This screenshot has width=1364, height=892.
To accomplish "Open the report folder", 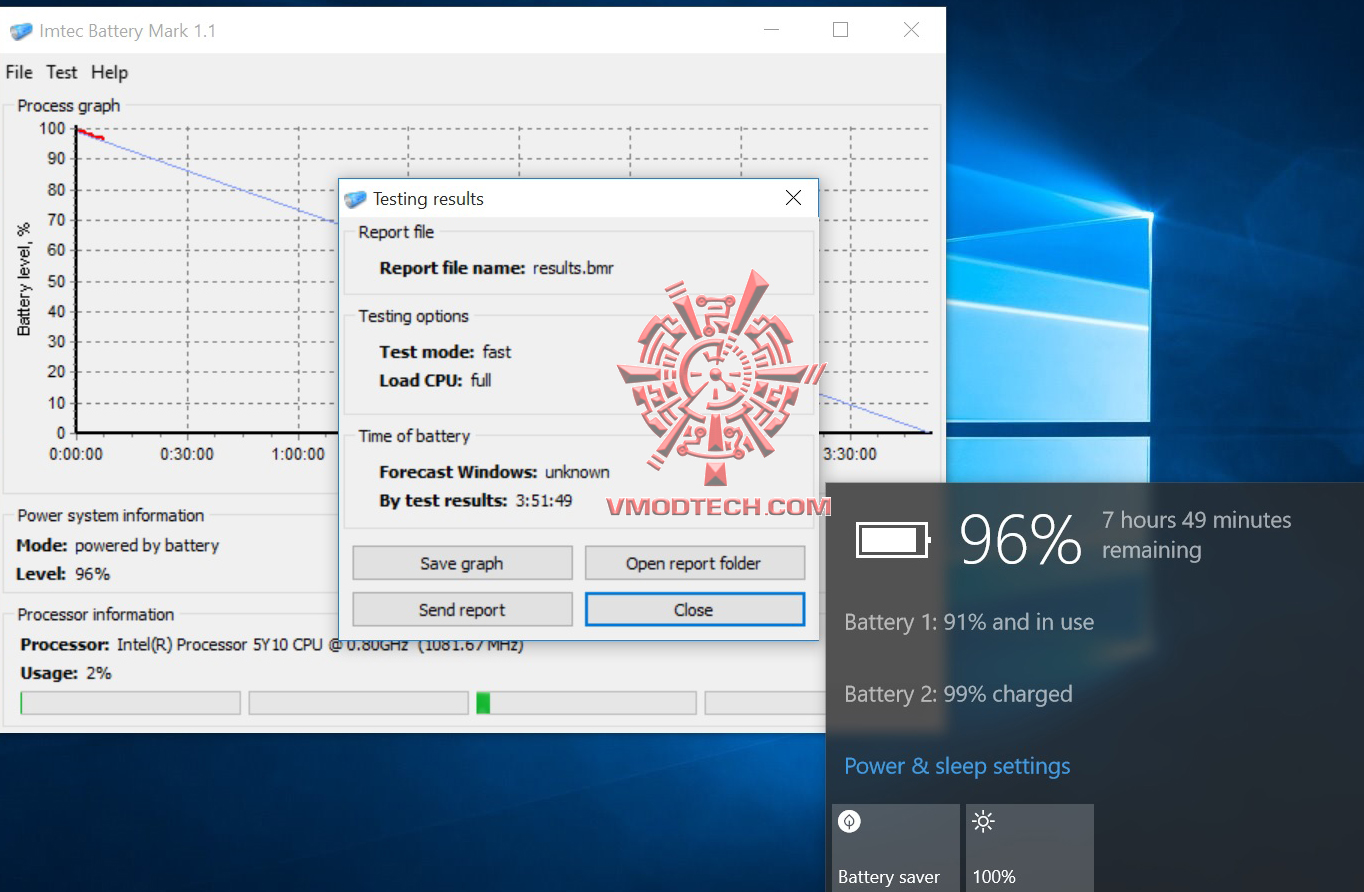I will click(x=694, y=563).
